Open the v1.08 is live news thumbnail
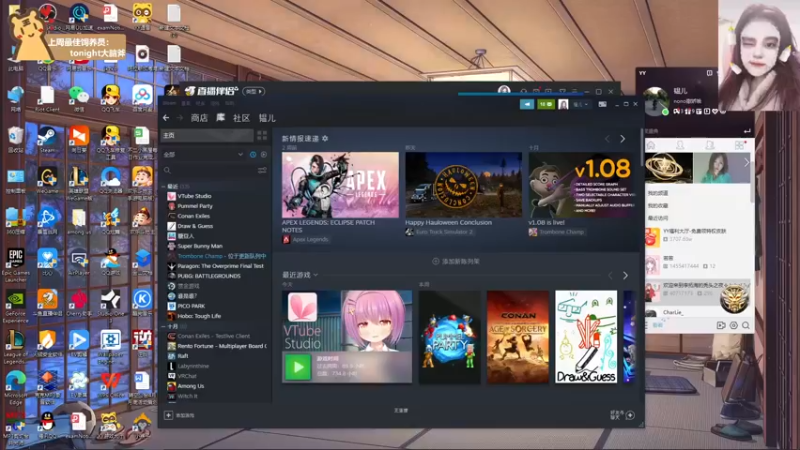800x450 pixels. pos(582,185)
